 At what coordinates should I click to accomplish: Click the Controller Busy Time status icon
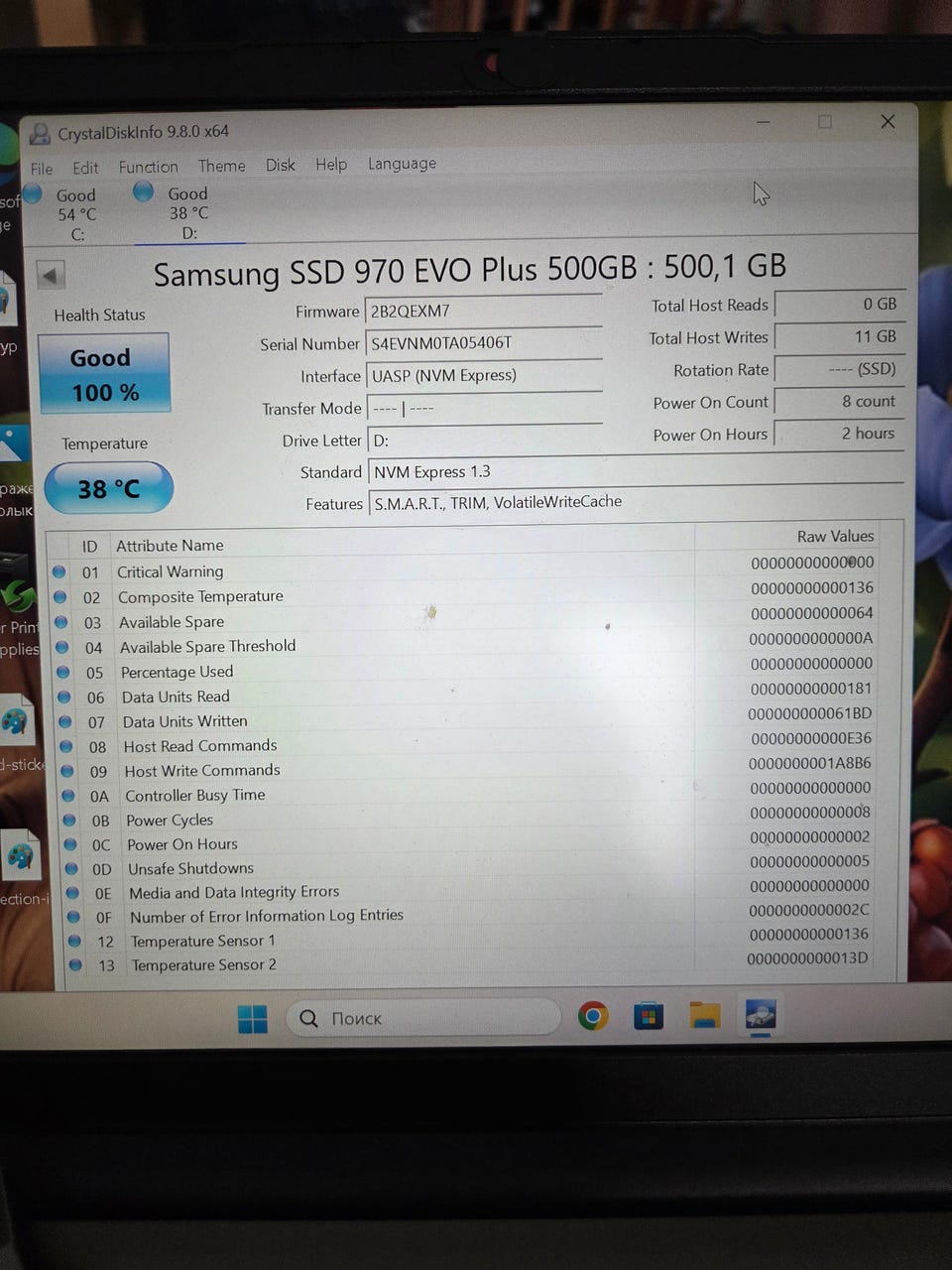point(68,796)
